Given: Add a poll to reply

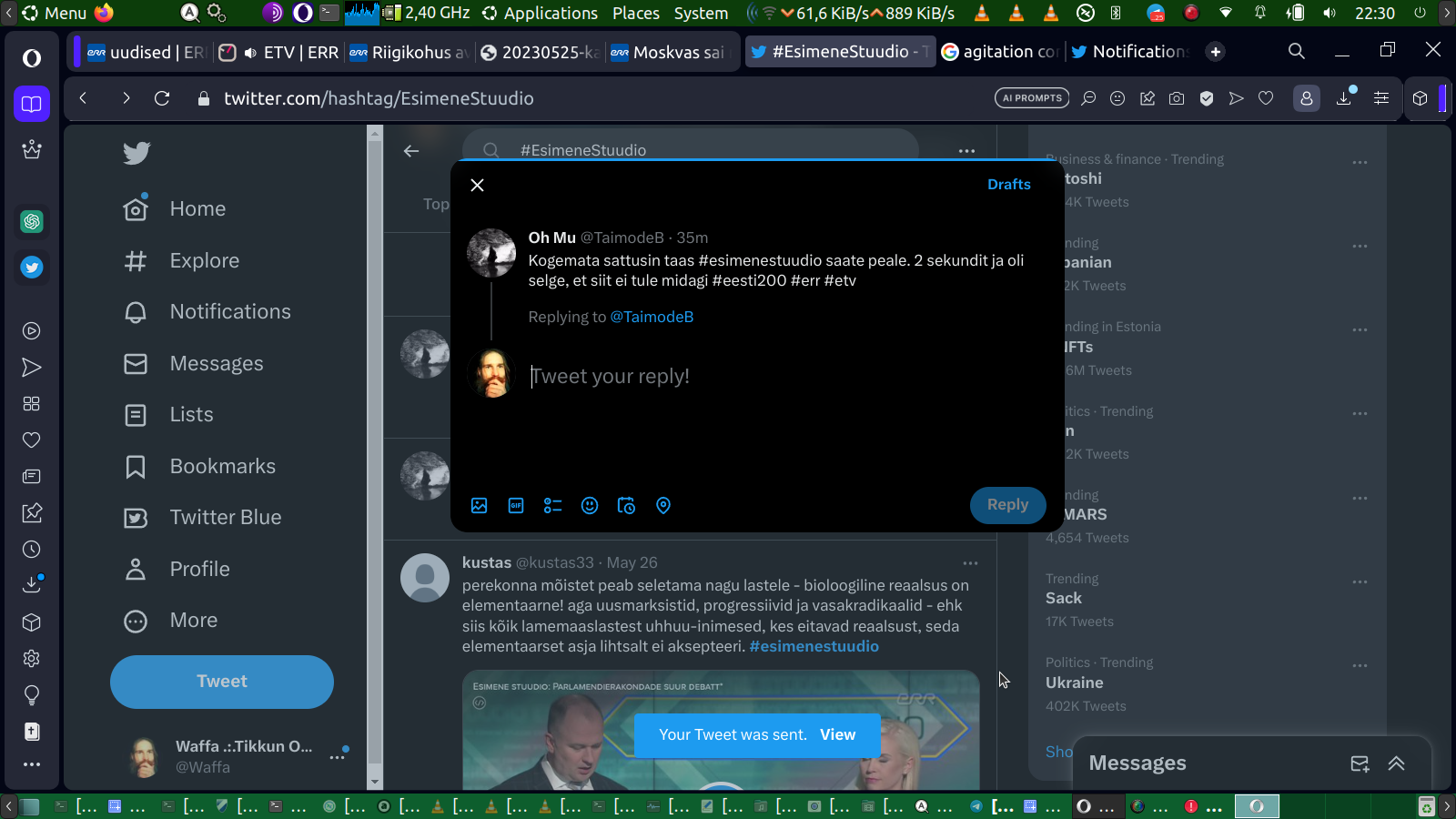Looking at the screenshot, I should click(x=552, y=505).
